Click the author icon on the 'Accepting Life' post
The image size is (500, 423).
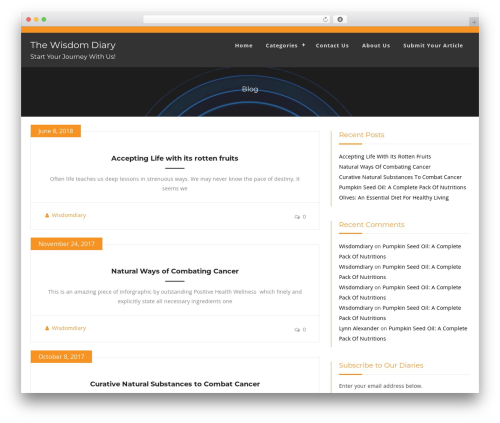pyautogui.click(x=47, y=215)
